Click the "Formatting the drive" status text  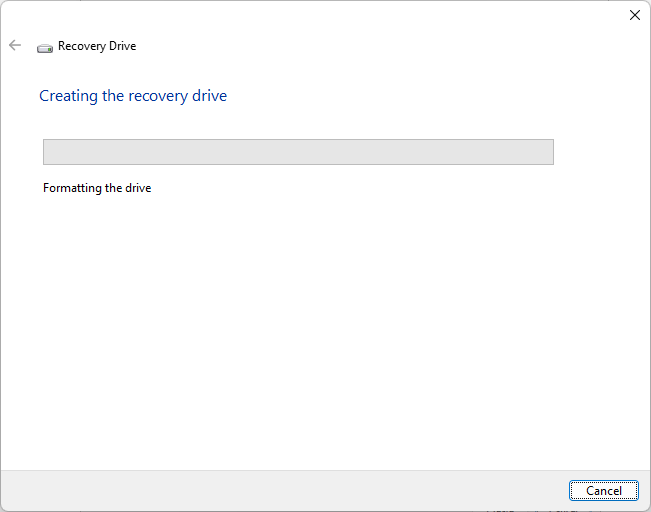(x=97, y=188)
